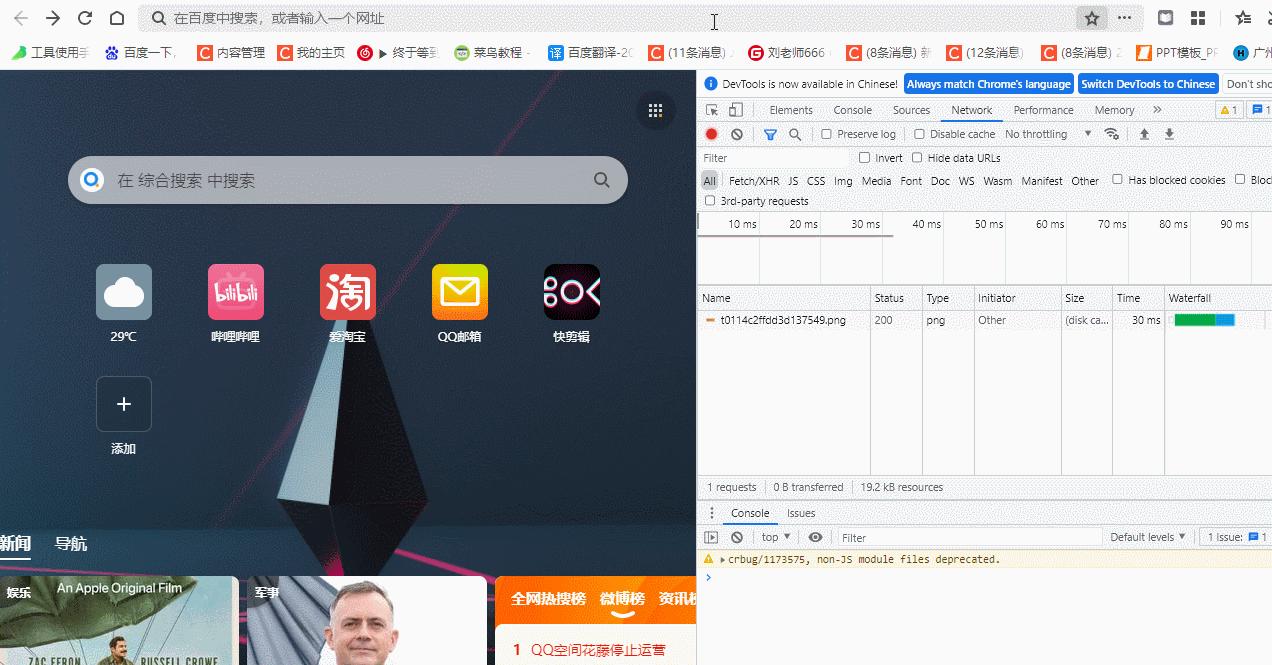The height and width of the screenshot is (665, 1272).
Task: Open the QQ空间花藤停止运营 headline
Action: pyautogui.click(x=597, y=649)
